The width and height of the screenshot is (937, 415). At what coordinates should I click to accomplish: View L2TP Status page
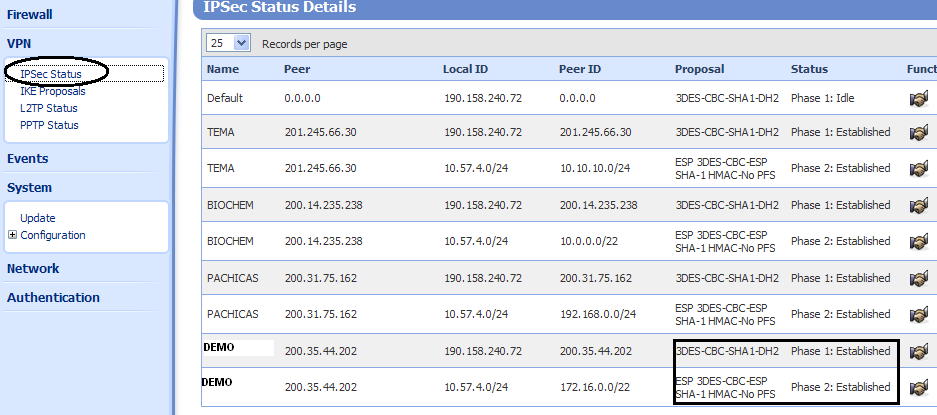point(49,108)
